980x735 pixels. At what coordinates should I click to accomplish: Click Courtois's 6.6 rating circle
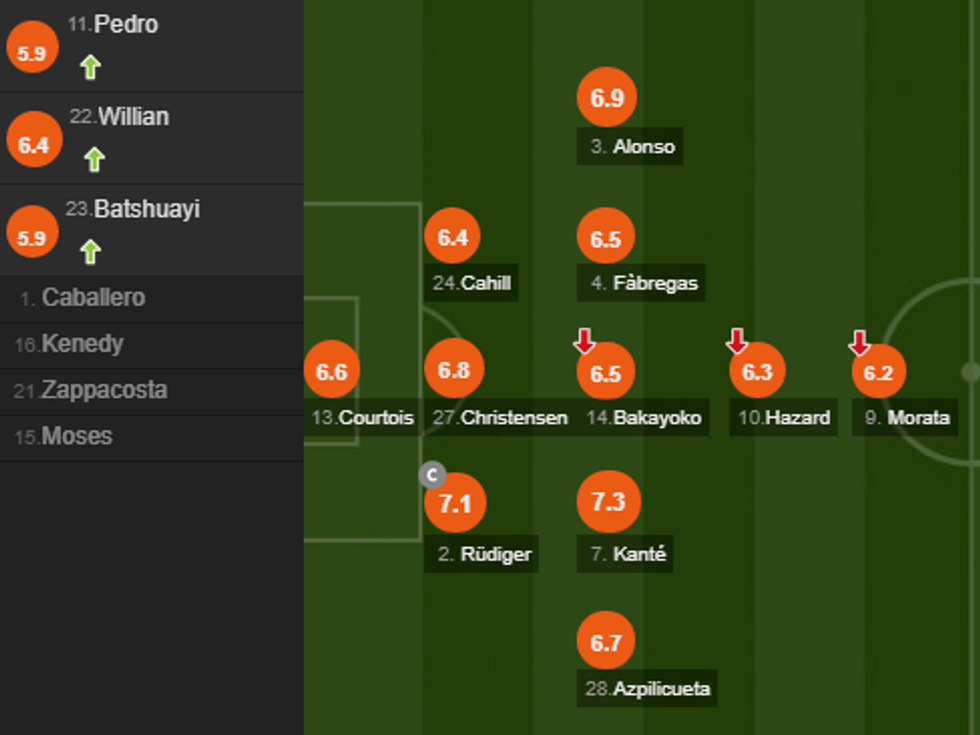click(x=331, y=371)
